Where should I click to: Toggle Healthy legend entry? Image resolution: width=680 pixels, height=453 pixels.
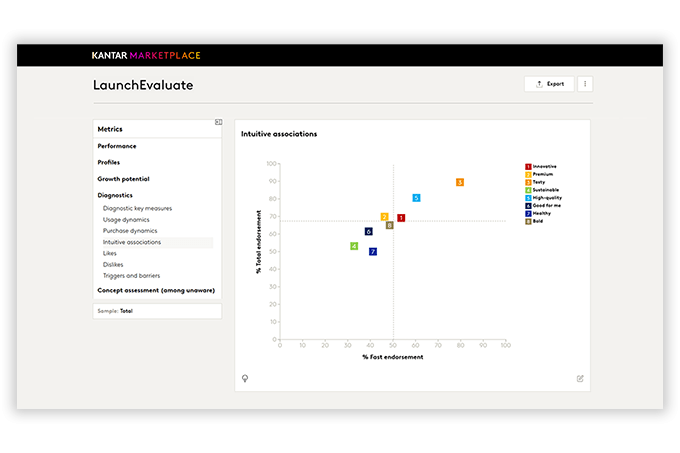click(x=538, y=213)
